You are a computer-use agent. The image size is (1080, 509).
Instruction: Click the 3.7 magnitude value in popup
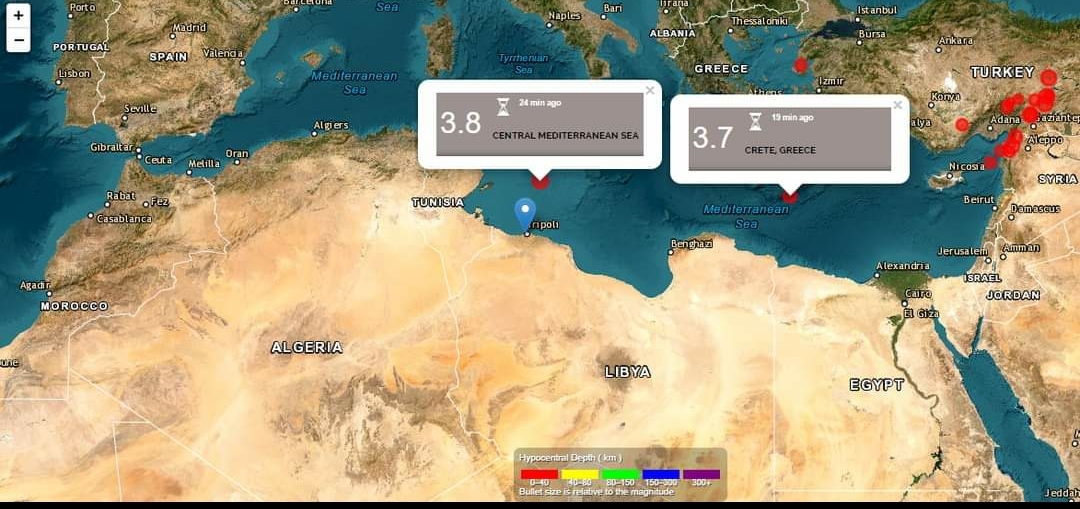(713, 138)
